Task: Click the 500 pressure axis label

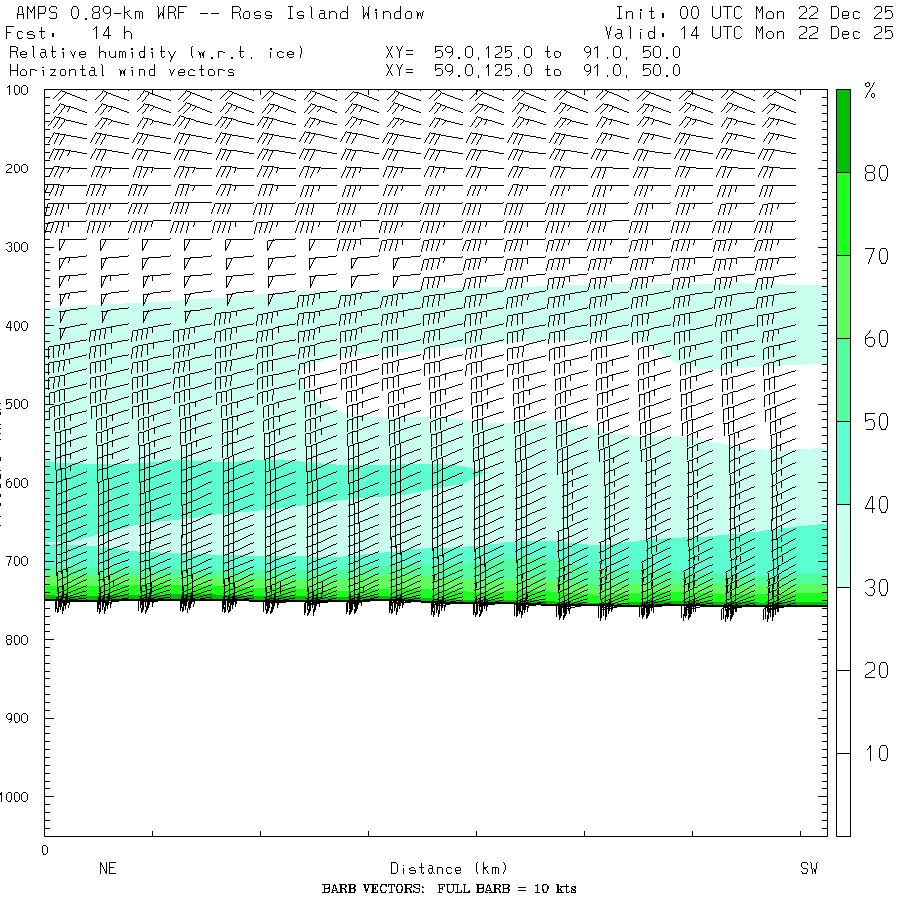Action: click(x=17, y=404)
